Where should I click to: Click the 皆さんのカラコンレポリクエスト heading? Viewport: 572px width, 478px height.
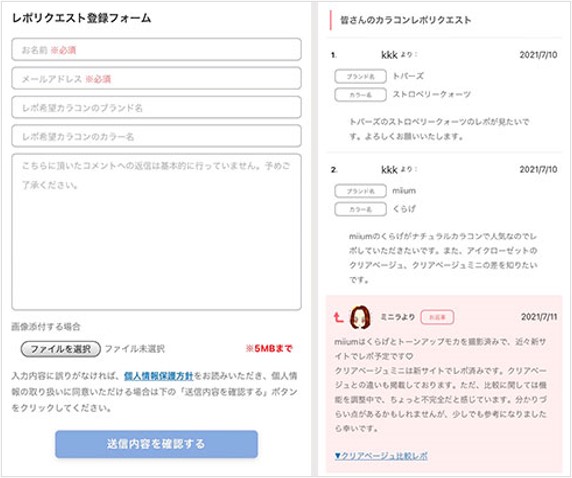[x=405, y=20]
